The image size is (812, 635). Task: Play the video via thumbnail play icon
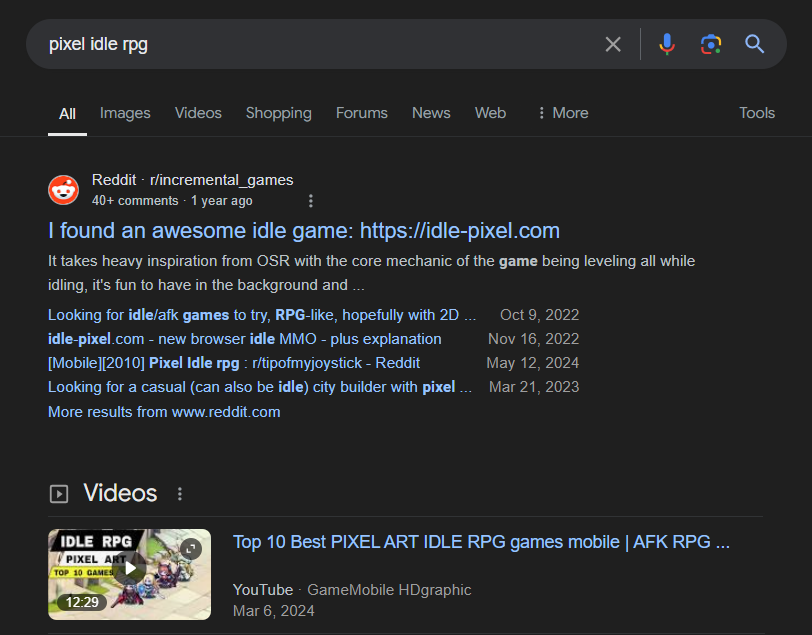click(x=129, y=570)
